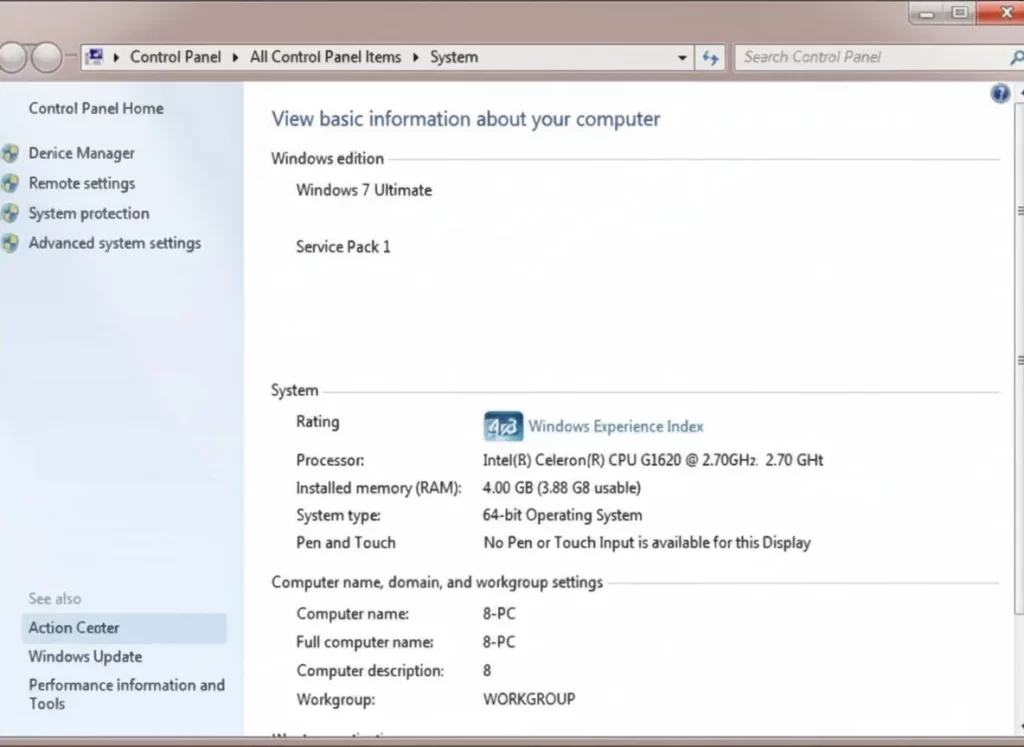1024x747 pixels.
Task: Click the Device Manager shield icon
Action: click(10, 154)
